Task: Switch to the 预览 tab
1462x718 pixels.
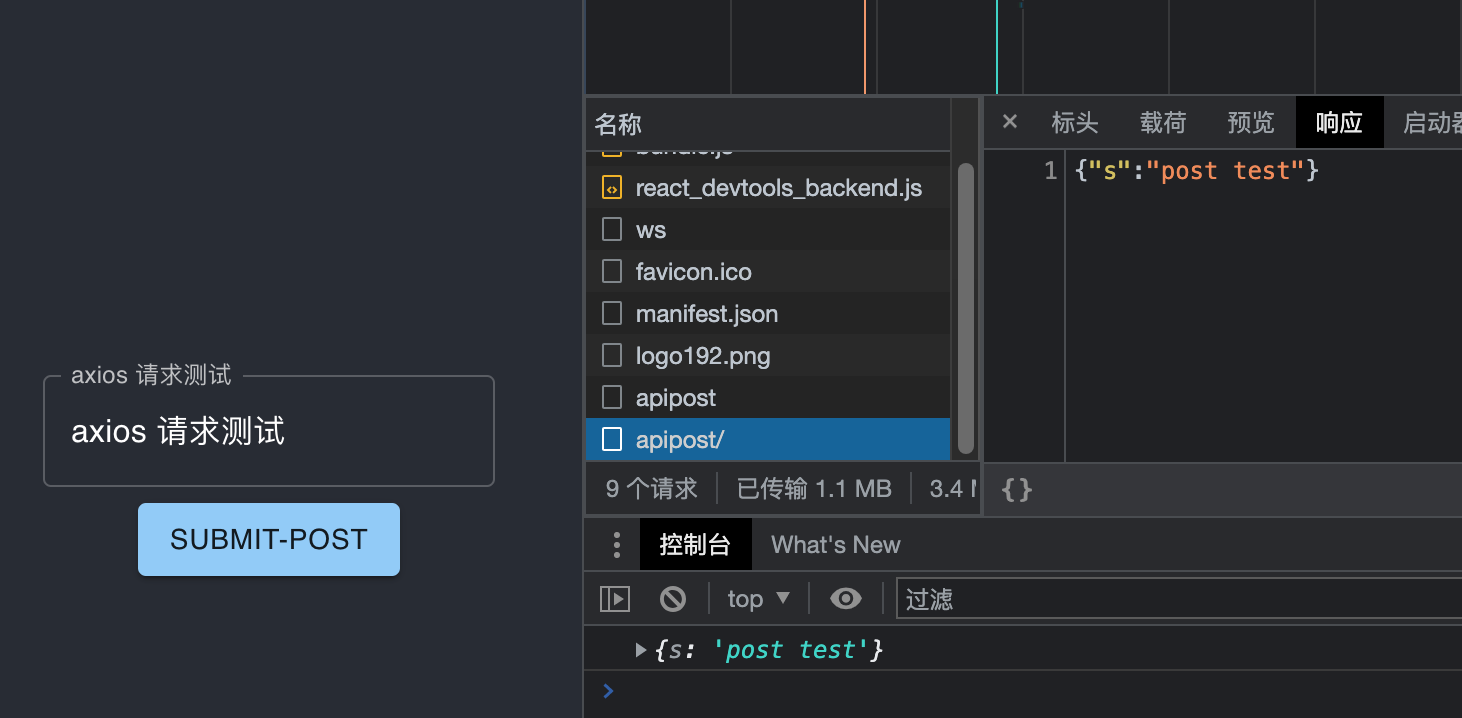Action: [x=1250, y=121]
